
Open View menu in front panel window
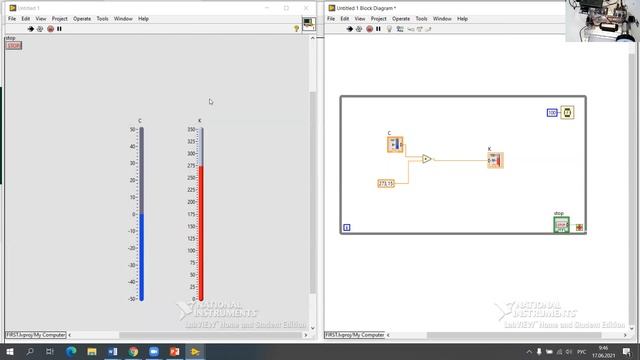coord(41,19)
